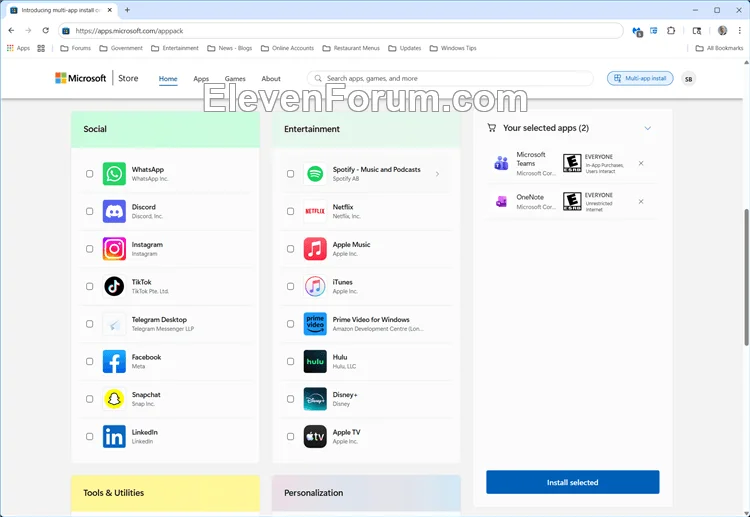Check the Hulu checkbox

pyautogui.click(x=290, y=362)
